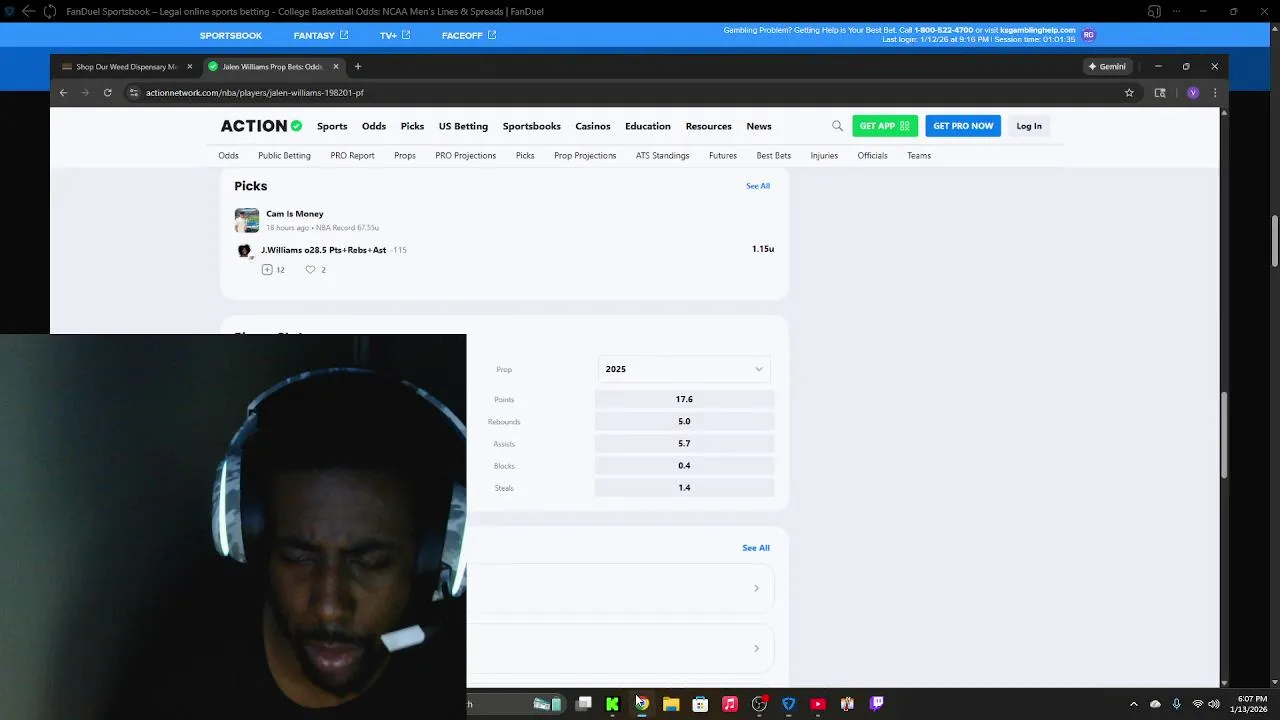Open YouTube from the taskbar
Image resolution: width=1280 pixels, height=720 pixels.
coord(818,704)
